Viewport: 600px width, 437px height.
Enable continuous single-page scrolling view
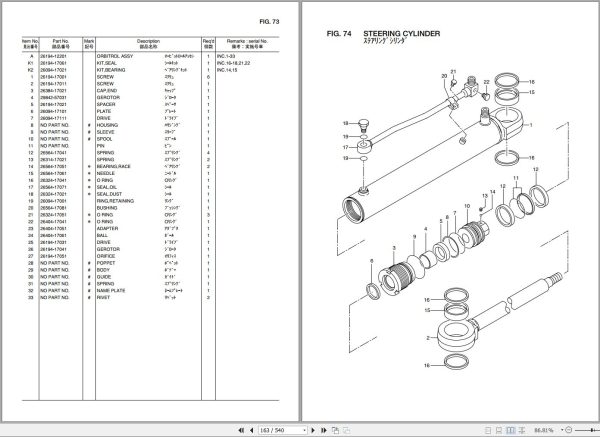[x=499, y=430]
